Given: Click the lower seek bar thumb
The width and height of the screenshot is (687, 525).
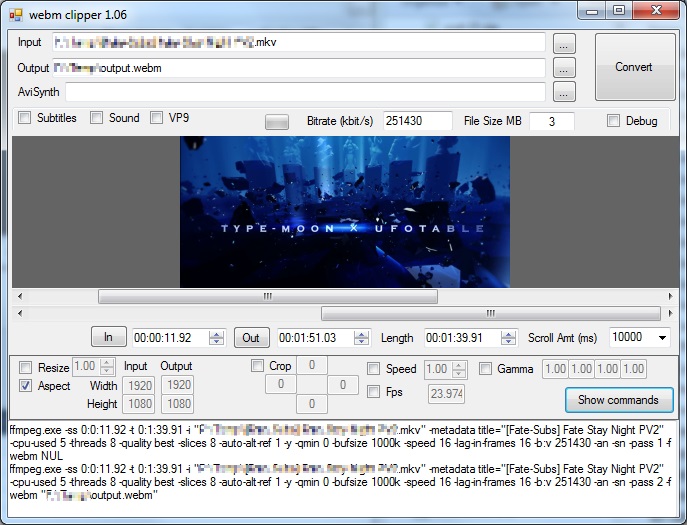Looking at the screenshot, I should point(491,313).
